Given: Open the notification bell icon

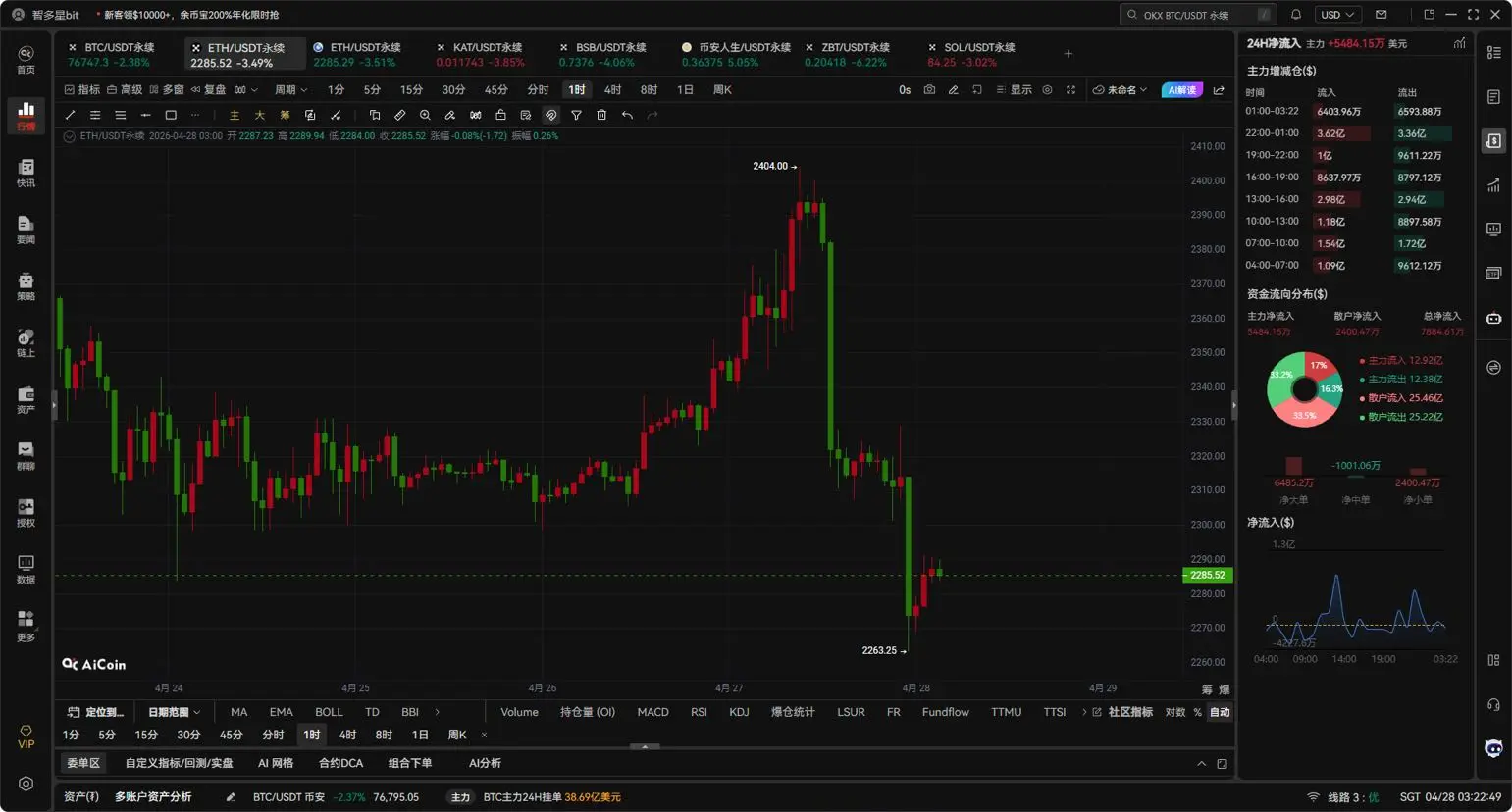Looking at the screenshot, I should [1296, 15].
